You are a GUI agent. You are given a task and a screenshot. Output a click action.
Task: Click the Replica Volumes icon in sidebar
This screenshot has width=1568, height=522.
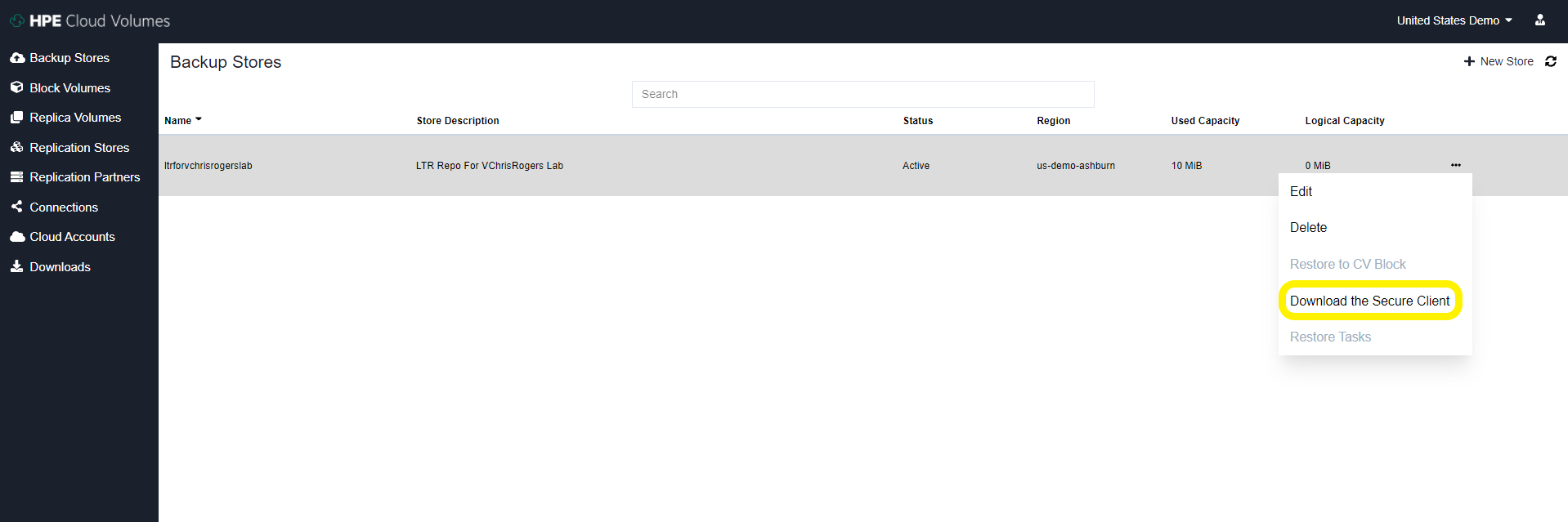(16, 118)
